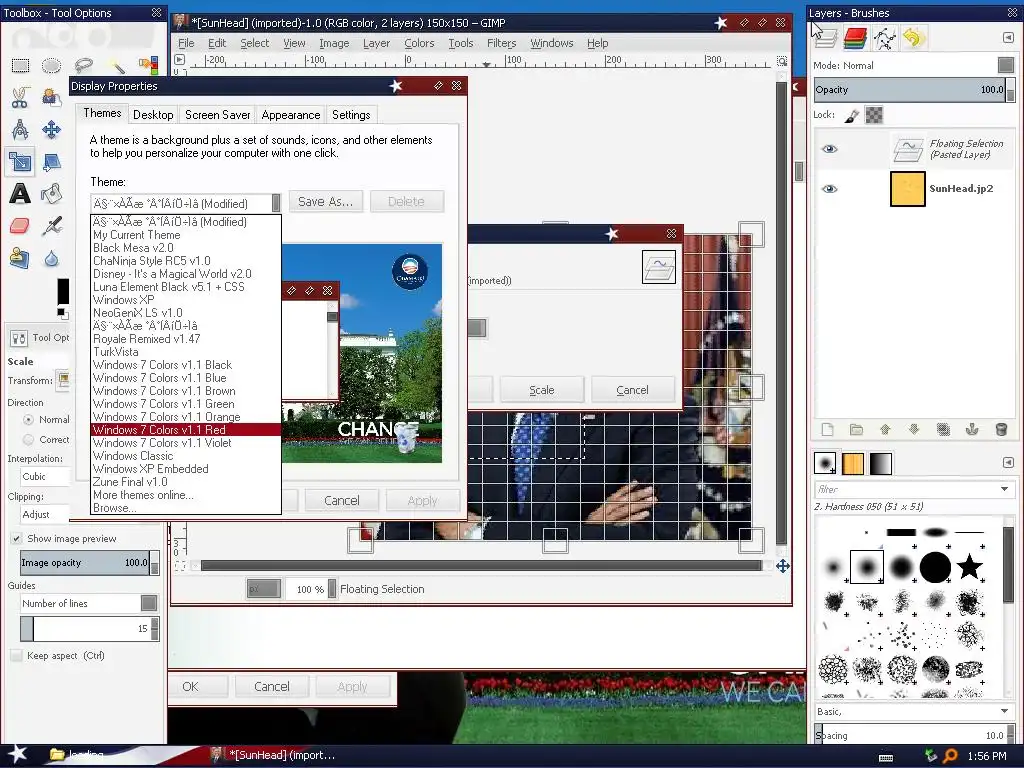Delete layer with trash icon
This screenshot has width=1024, height=768.
(x=1000, y=429)
